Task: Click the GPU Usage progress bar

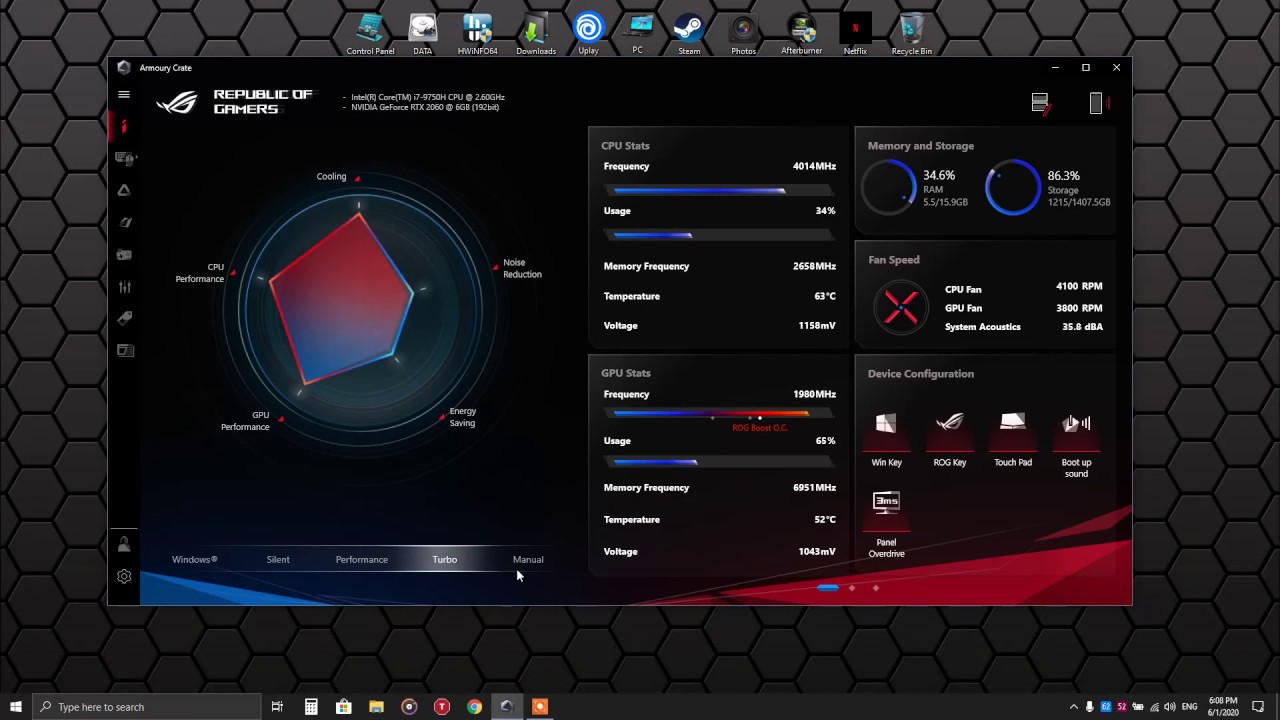Action: (x=719, y=462)
